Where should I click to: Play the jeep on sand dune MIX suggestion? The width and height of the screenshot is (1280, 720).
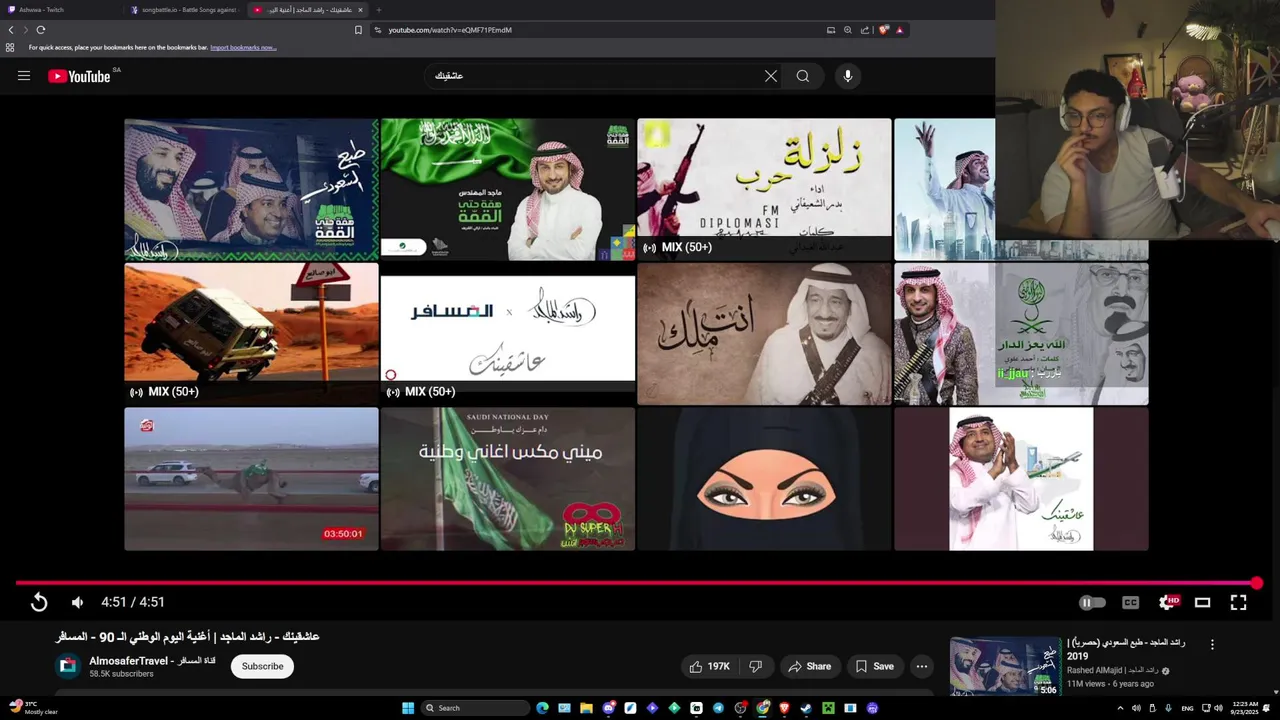coord(251,334)
